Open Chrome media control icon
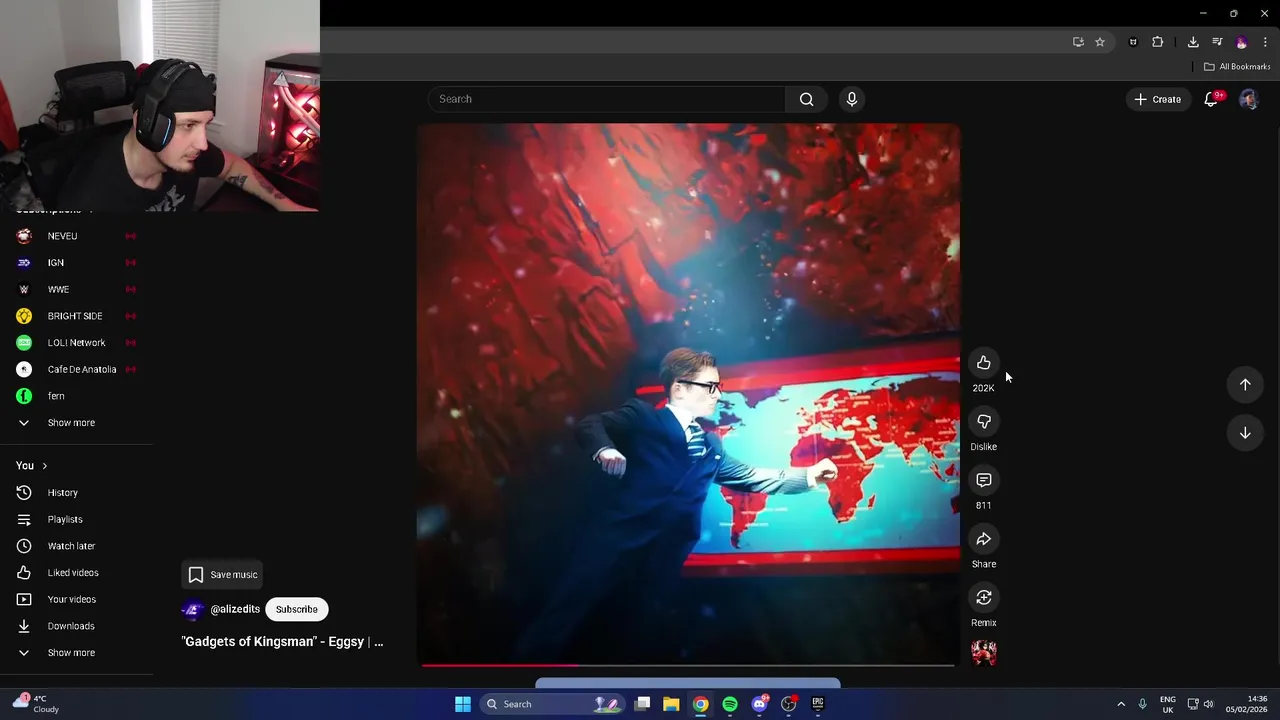This screenshot has height=720, width=1280. click(1217, 42)
